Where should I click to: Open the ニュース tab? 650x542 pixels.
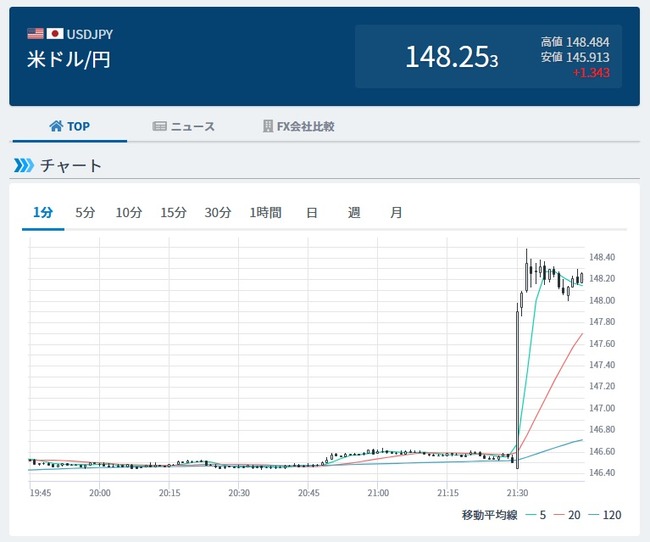click(x=184, y=127)
